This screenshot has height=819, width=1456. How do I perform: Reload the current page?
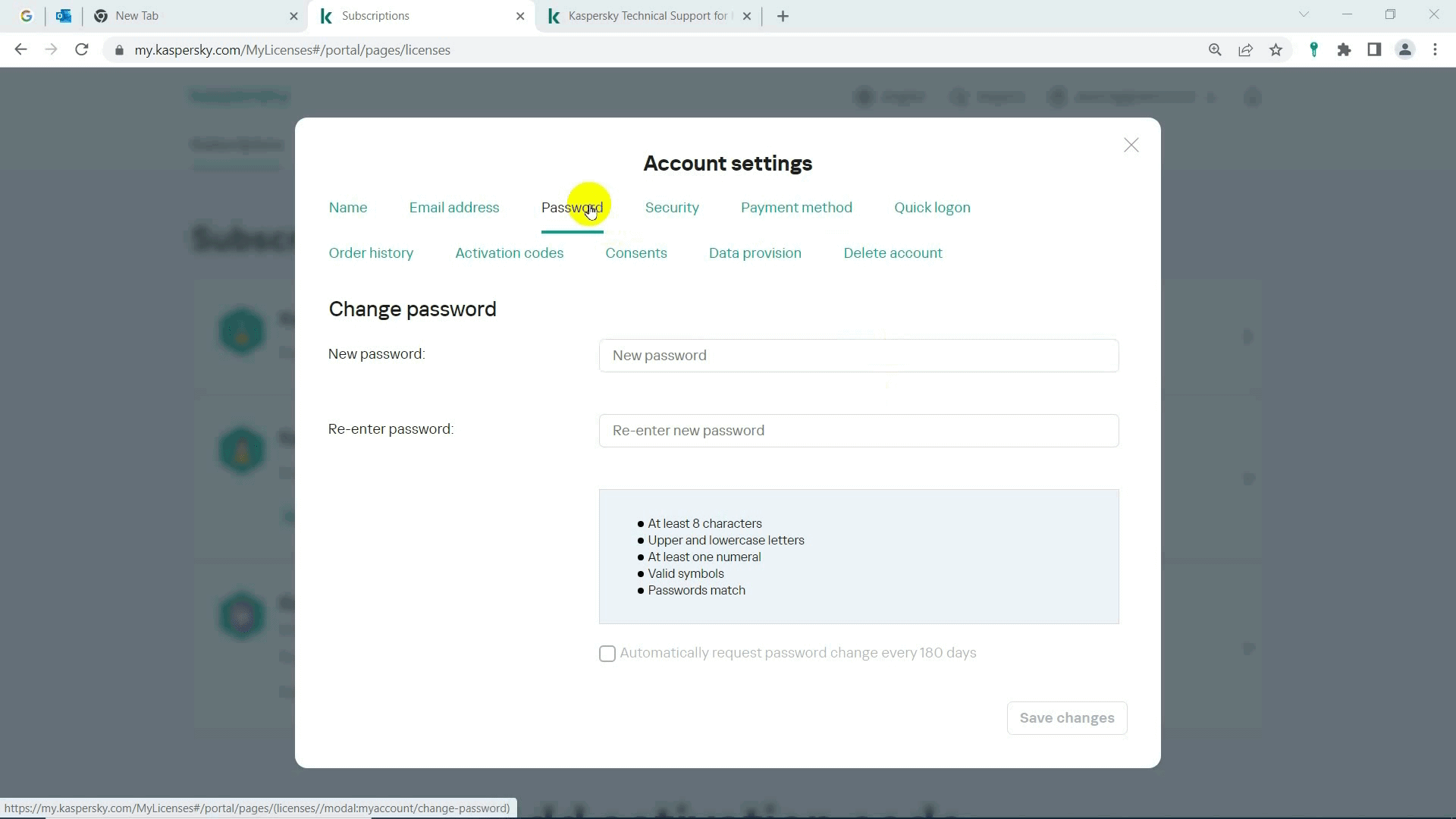[82, 50]
